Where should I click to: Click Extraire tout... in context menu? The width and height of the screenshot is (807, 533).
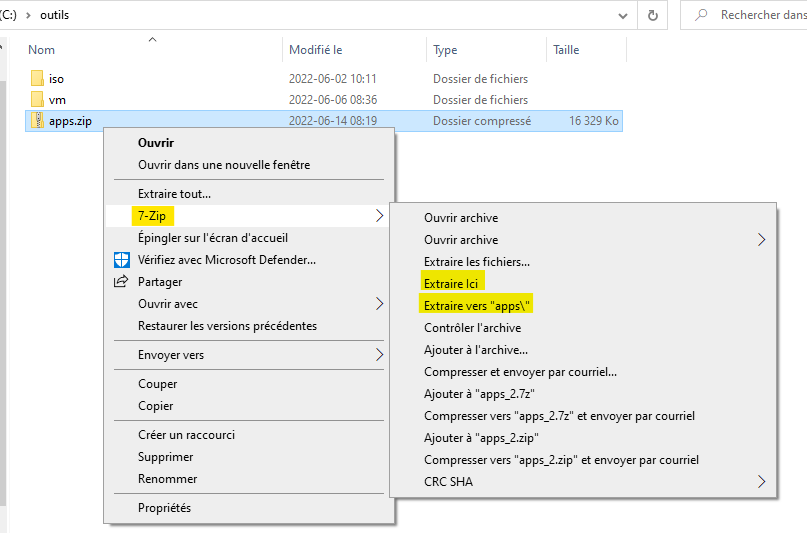coord(174,194)
